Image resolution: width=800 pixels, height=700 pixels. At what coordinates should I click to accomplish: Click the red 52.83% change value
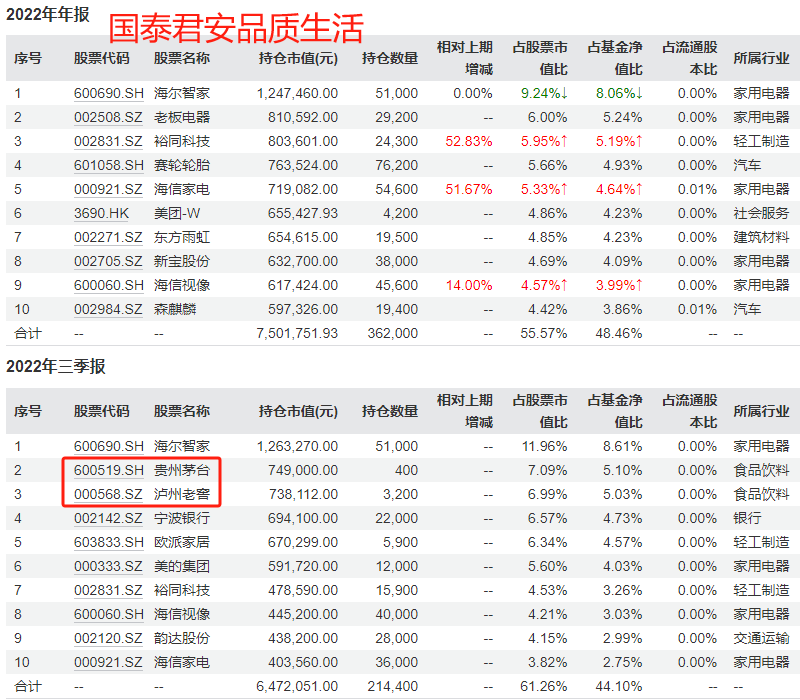[469, 141]
